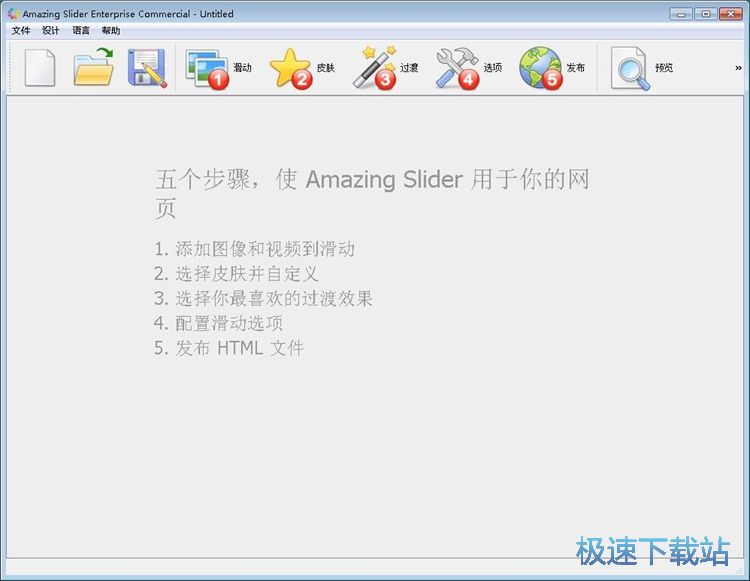Screen dimensions: 750x581
Task: Click the Amazing Slider title bar app icon
Action: [13, 13]
